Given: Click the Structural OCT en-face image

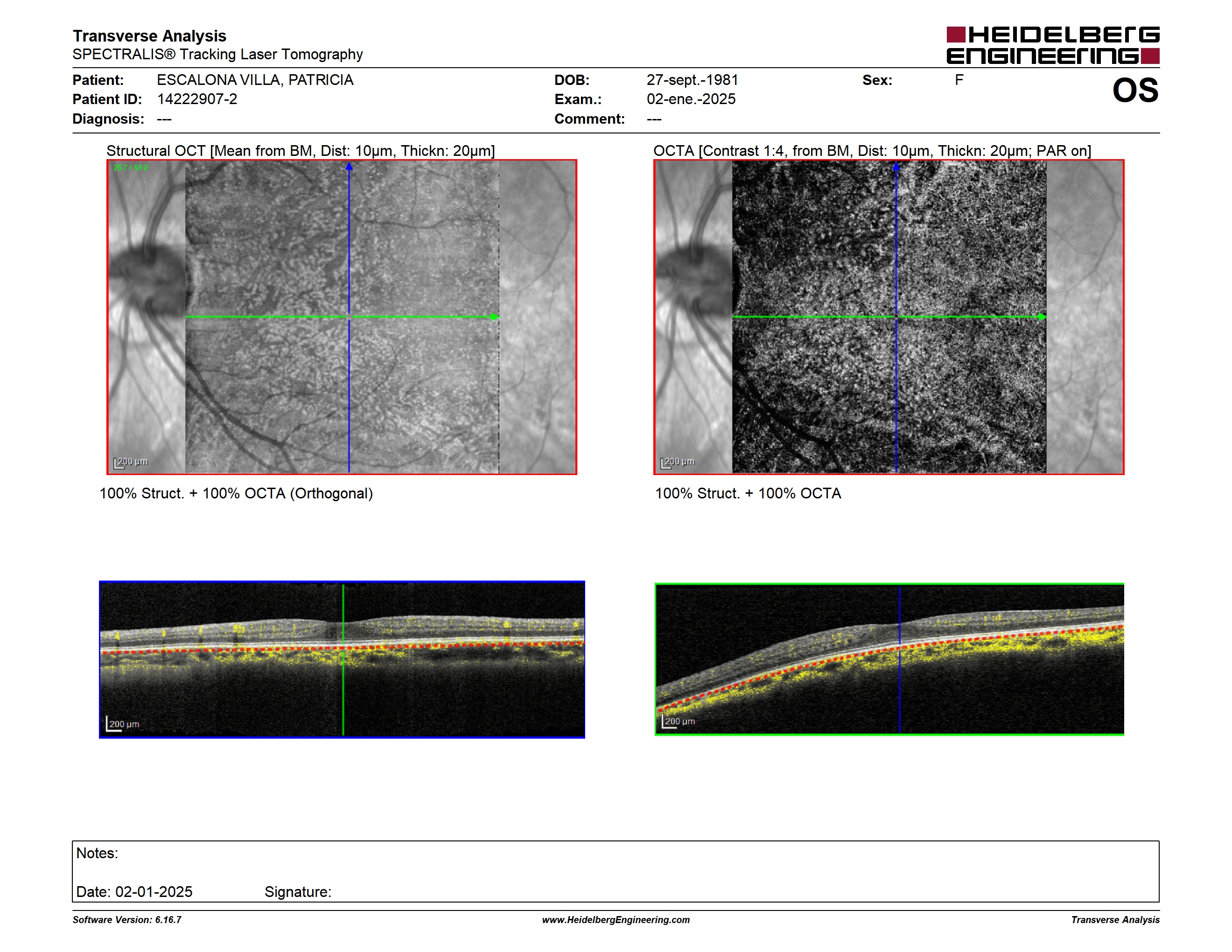Looking at the screenshot, I should click(342, 317).
